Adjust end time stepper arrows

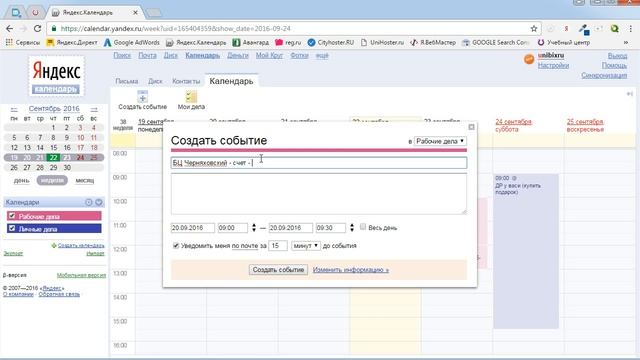point(352,228)
